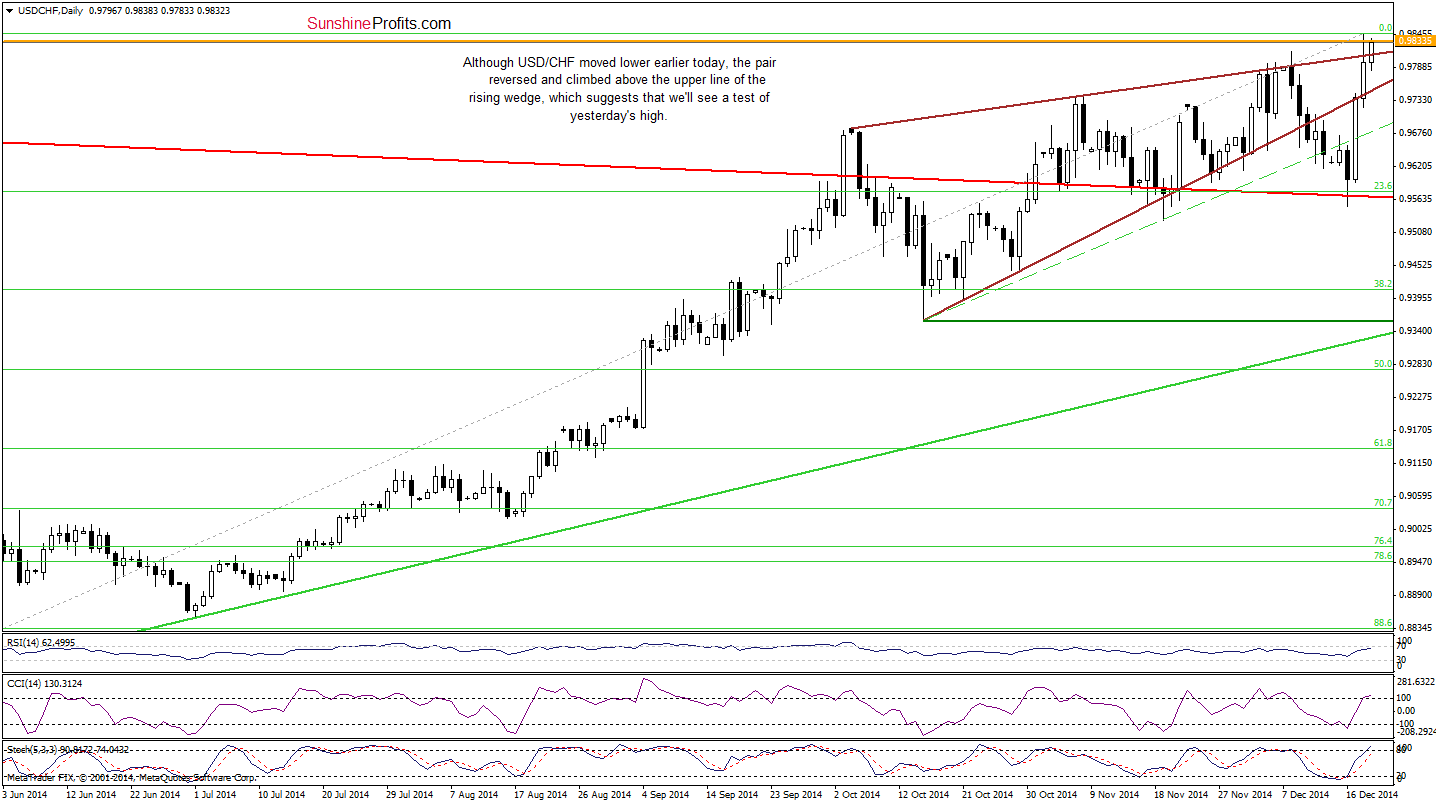Screen dimensions: 1436x803
Task: Click the -208.2924 CCI scale value
Action: pyautogui.click(x=1414, y=731)
